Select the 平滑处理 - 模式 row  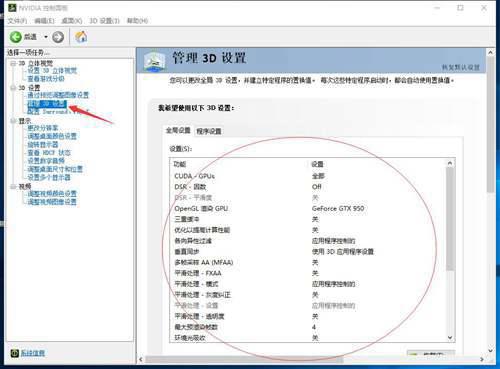click(308, 284)
